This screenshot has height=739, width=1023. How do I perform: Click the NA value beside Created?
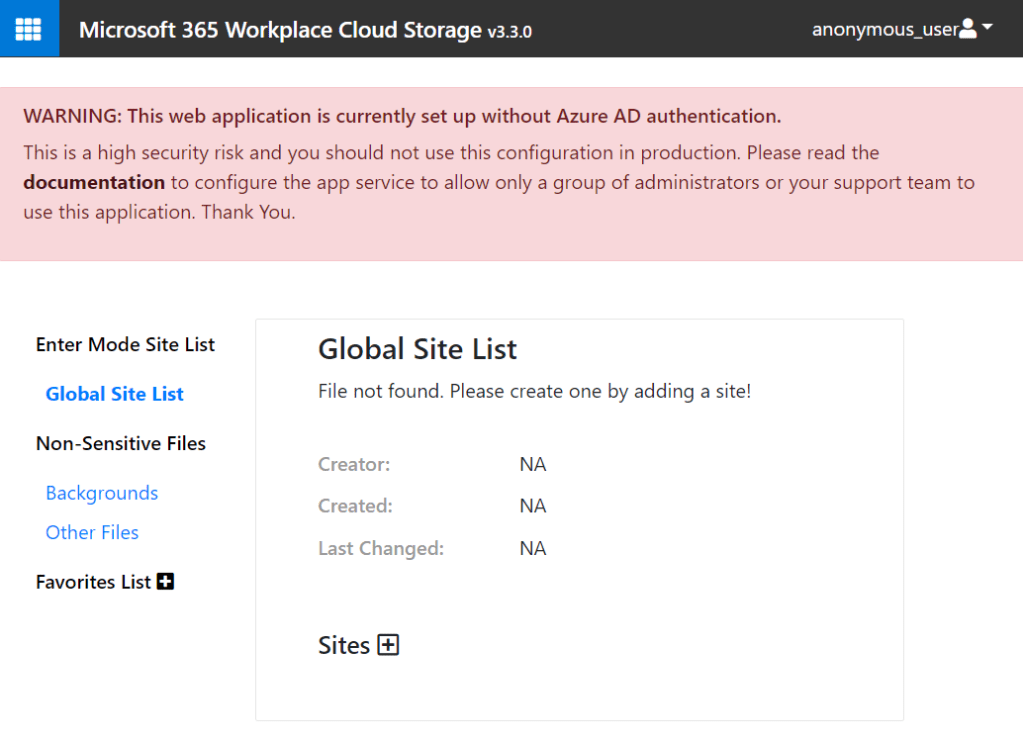(532, 506)
